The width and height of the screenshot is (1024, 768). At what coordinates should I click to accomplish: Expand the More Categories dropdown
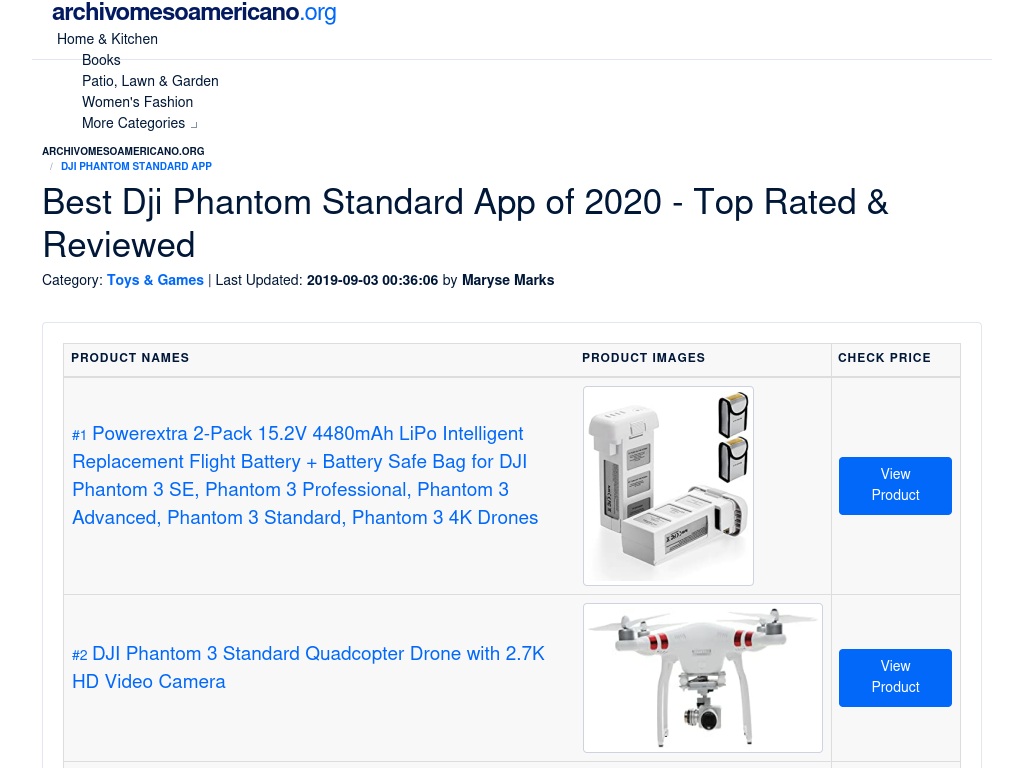pyautogui.click(x=139, y=123)
